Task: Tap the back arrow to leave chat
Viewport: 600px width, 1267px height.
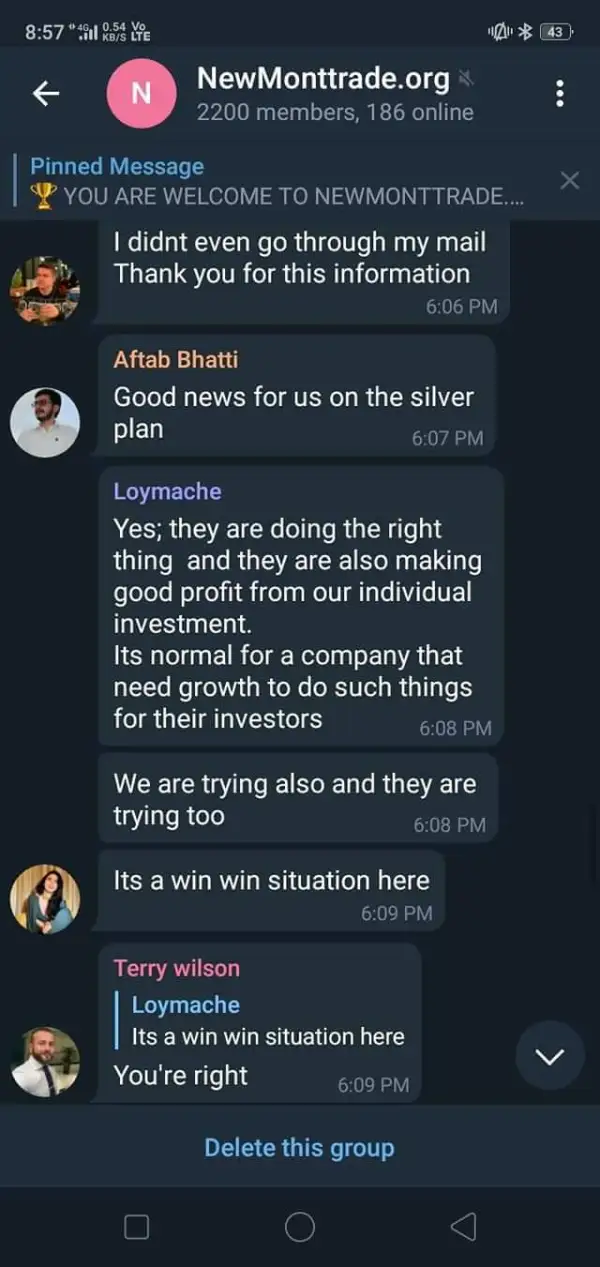Action: coord(46,94)
